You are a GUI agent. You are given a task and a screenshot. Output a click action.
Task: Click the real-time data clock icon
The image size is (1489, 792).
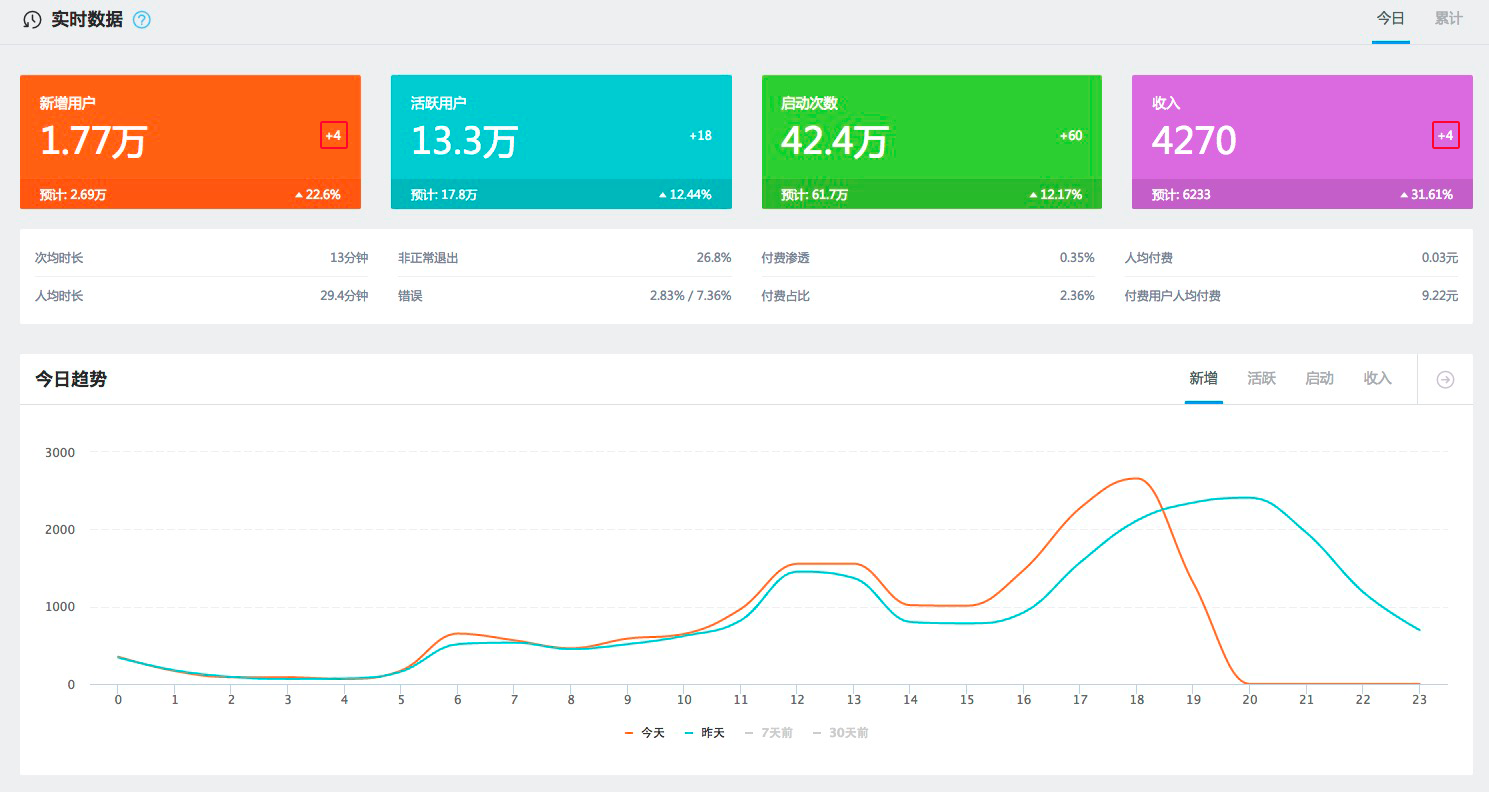(x=33, y=20)
